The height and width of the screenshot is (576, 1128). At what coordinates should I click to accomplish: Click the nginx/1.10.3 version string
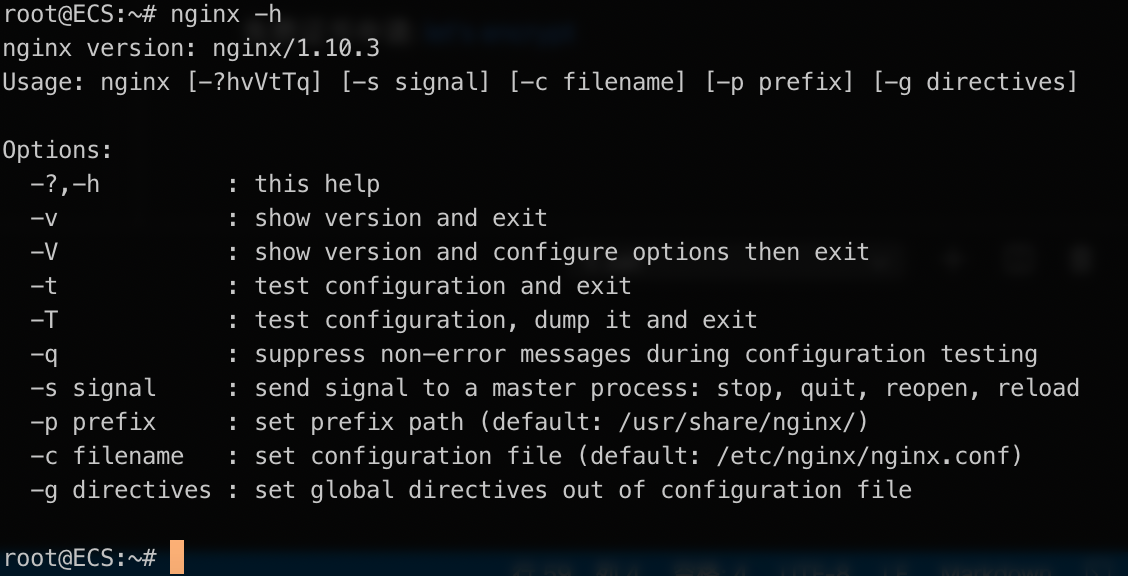click(x=296, y=48)
